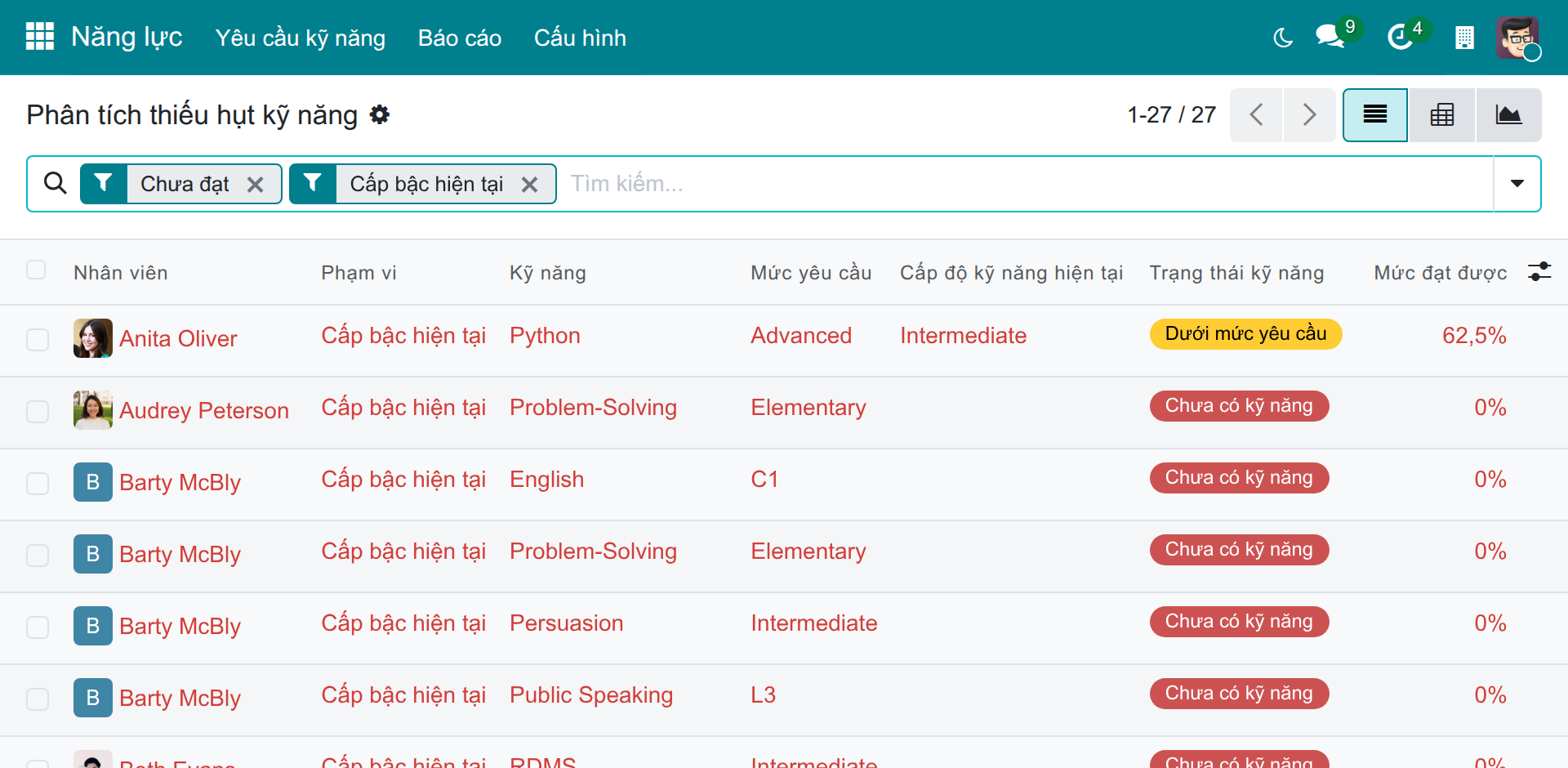This screenshot has height=768, width=1568.
Task: Click Audrey Peterson's 'Chưa có kỹ năng' badge
Action: 1239,405
